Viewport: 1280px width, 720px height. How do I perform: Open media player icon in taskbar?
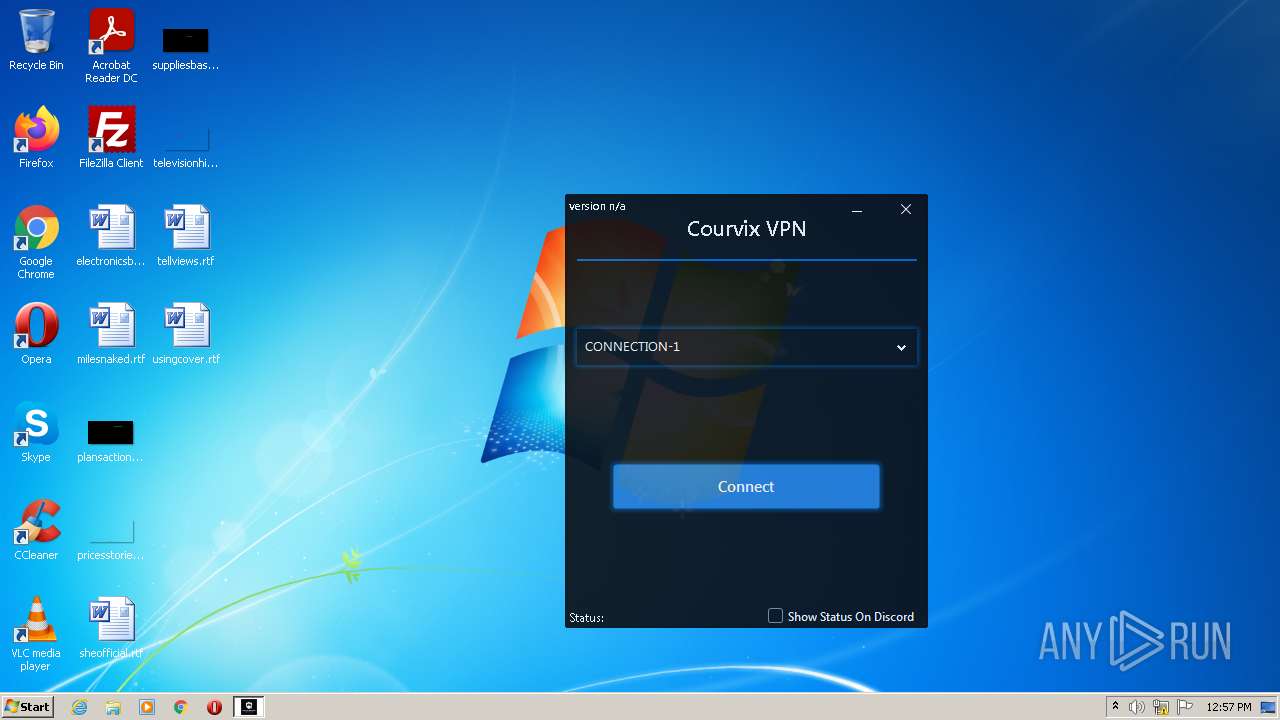click(x=147, y=707)
